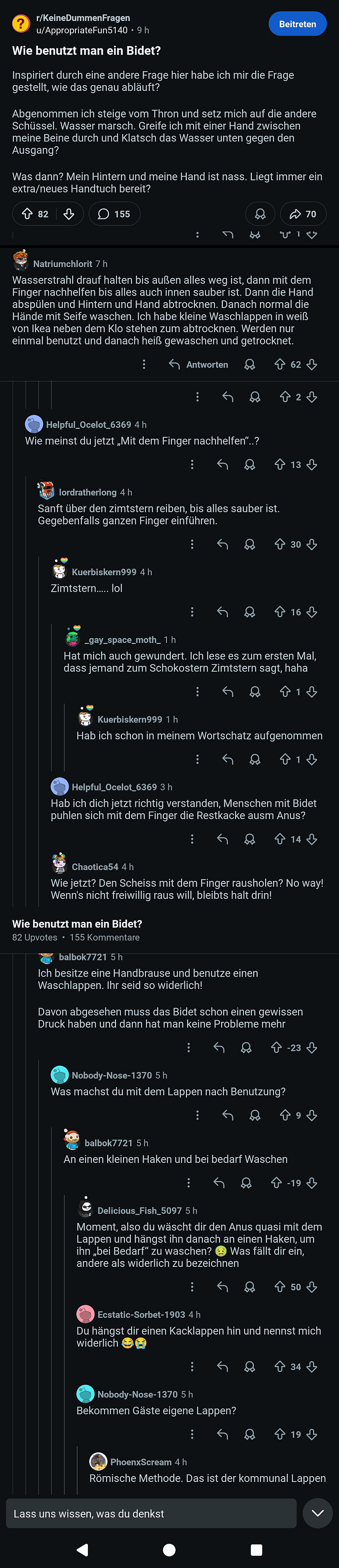Upvote lordratherlong's comment with 30 votes
The image size is (339, 1568).
click(x=280, y=544)
